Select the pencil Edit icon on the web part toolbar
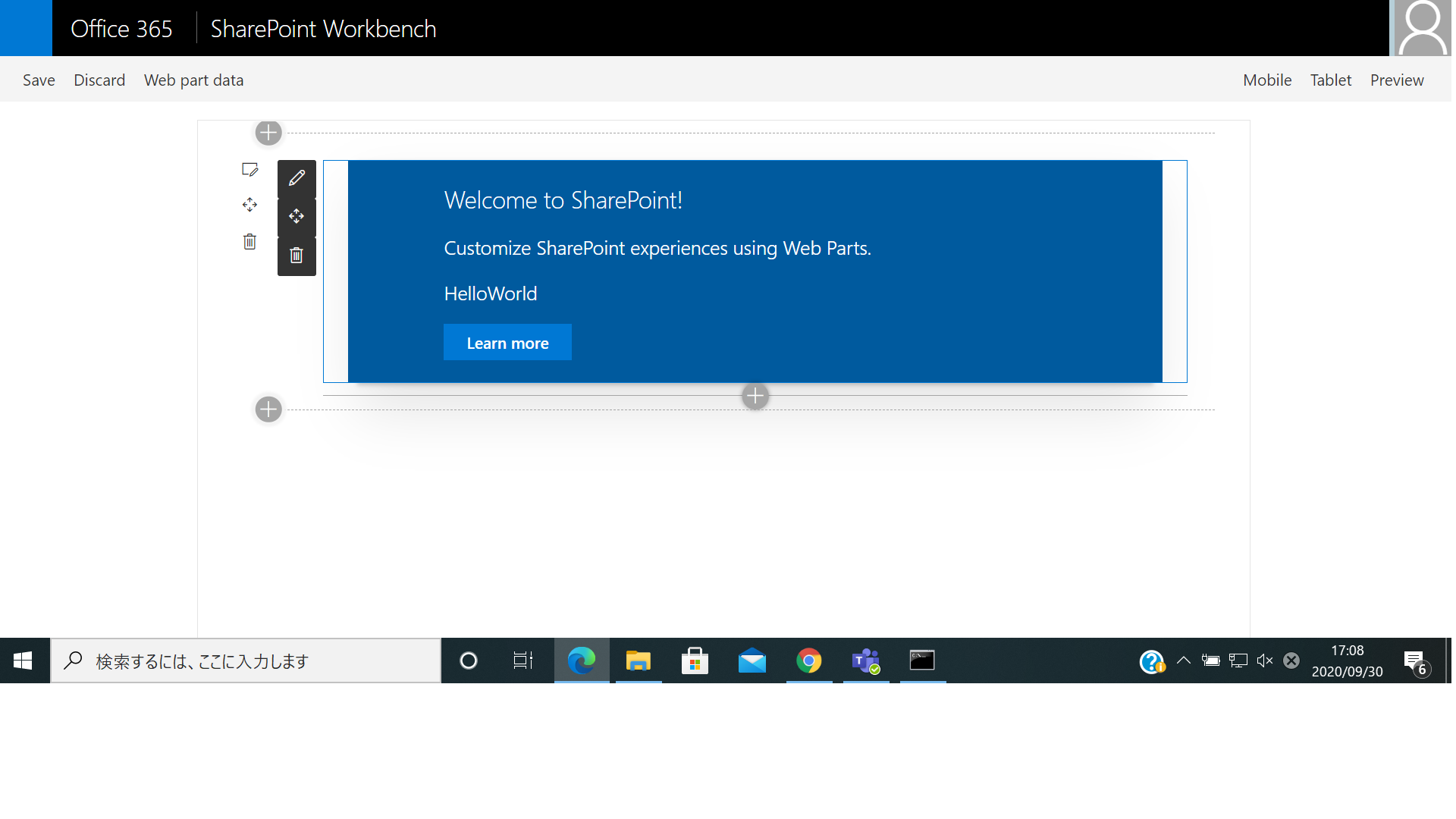The width and height of the screenshot is (1456, 819). click(296, 177)
